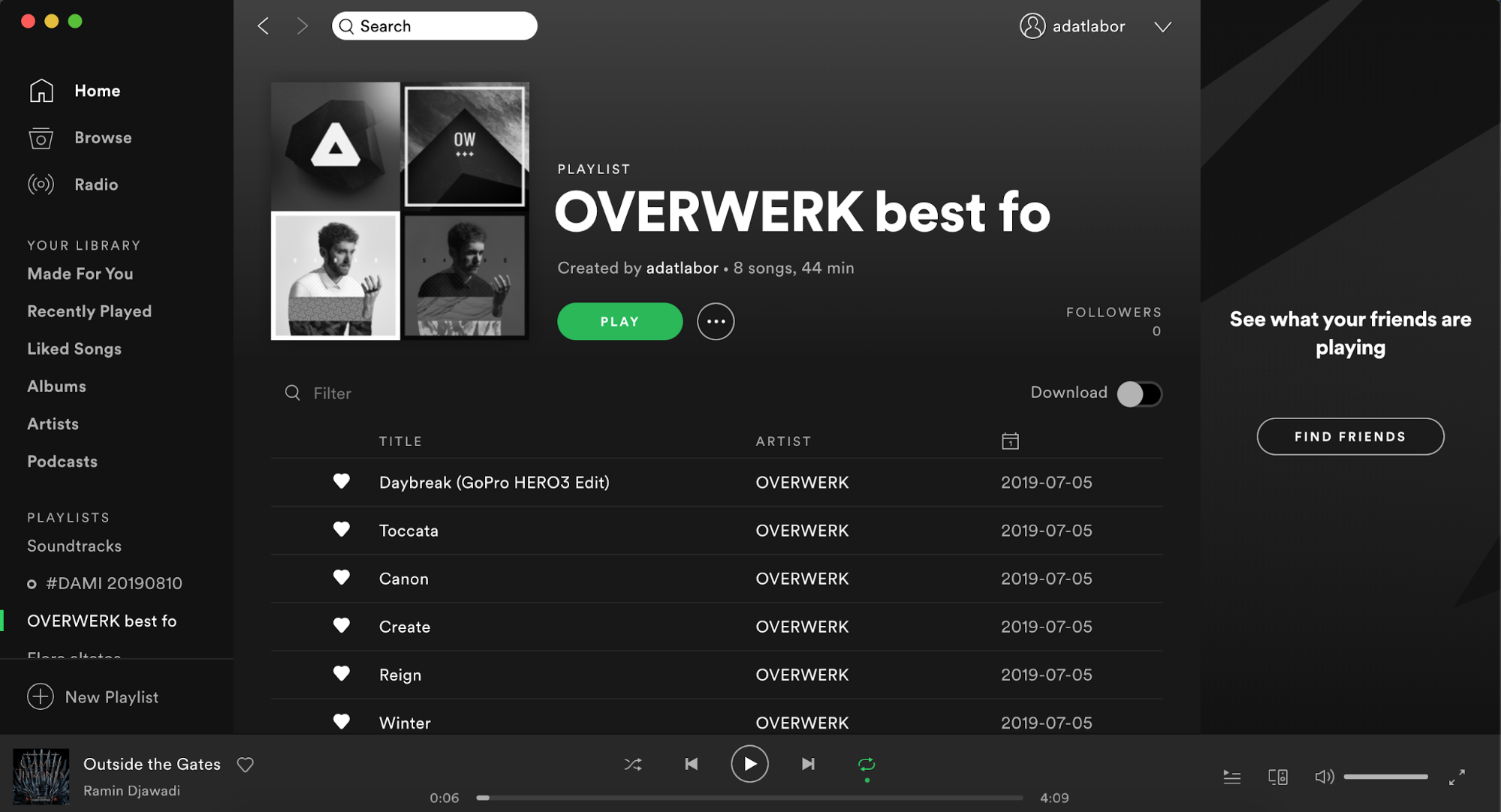1501x812 pixels.
Task: Click the now playing album cover
Action: (x=41, y=776)
